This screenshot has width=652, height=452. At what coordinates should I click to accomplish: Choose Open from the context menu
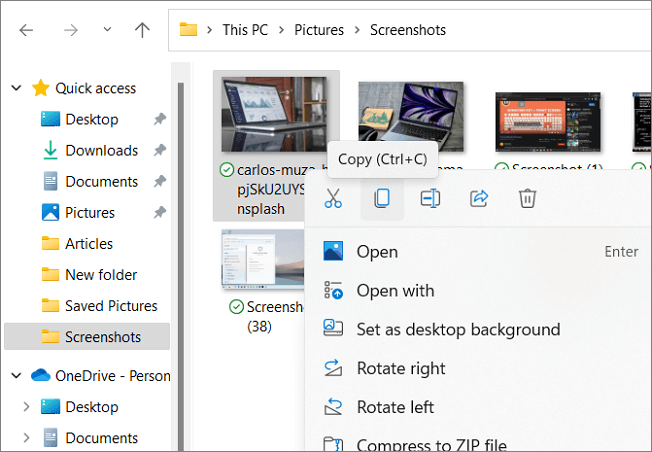377,252
